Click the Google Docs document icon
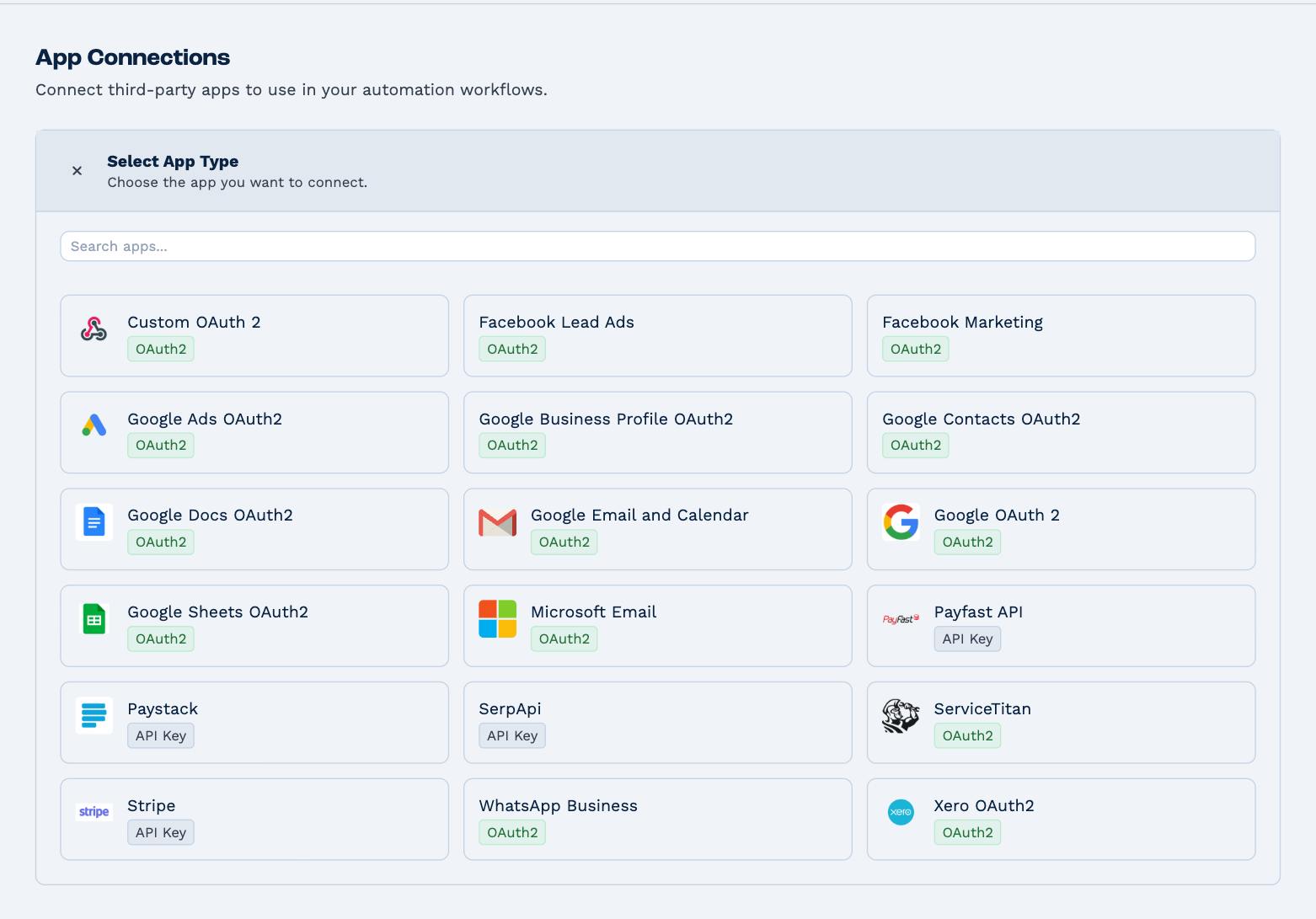The height and width of the screenshot is (919, 1316). pos(94,522)
